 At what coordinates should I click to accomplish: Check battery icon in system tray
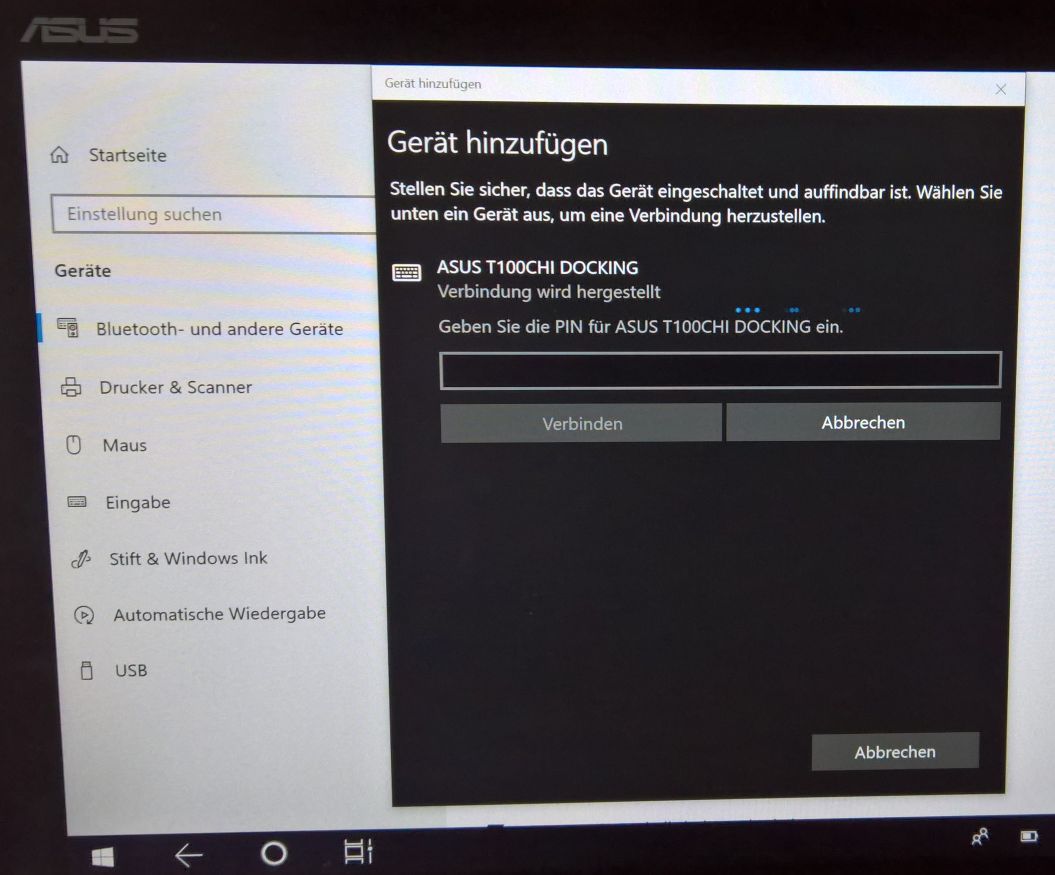1029,837
